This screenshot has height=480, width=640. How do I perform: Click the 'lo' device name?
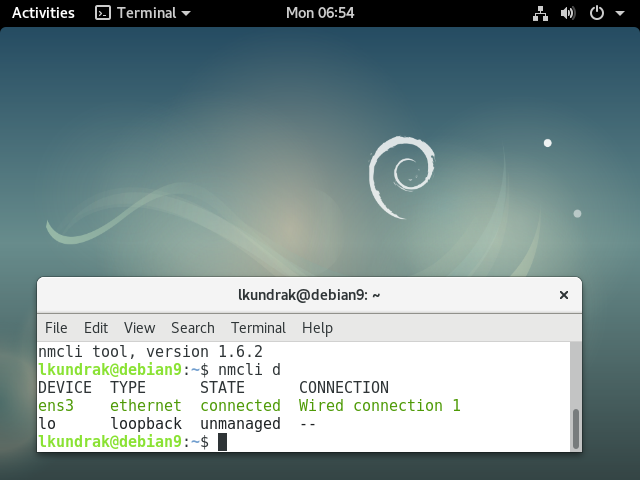(x=47, y=424)
